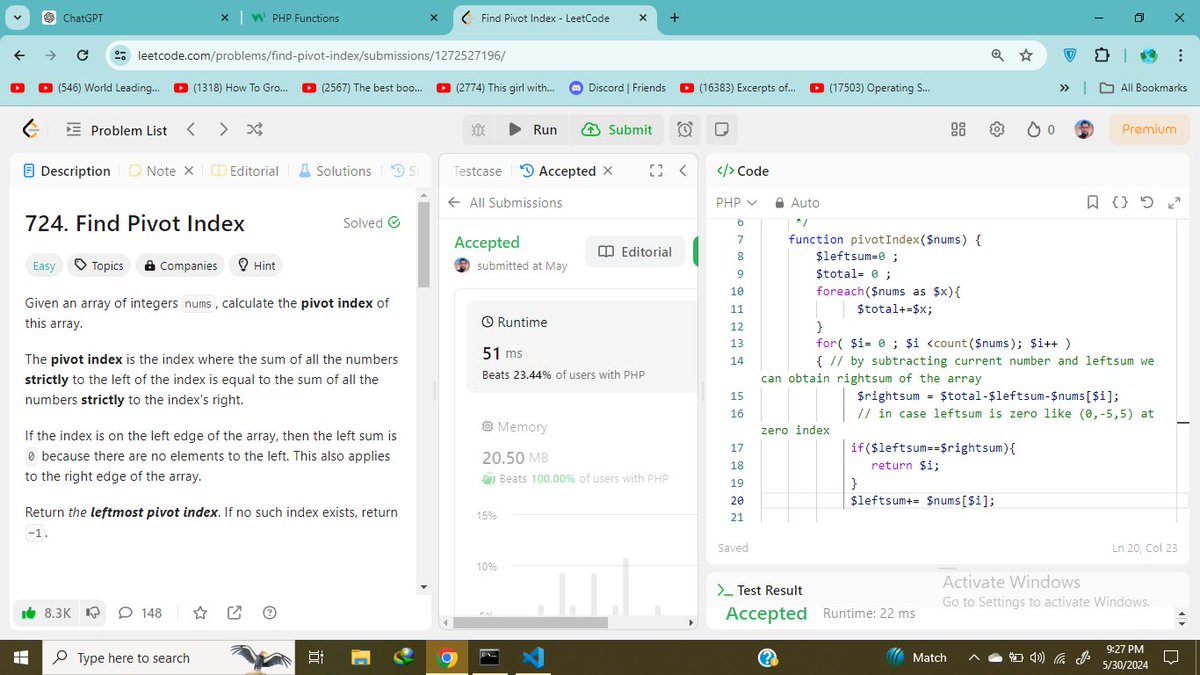Bookmark the code with the bookmark icon
1200x675 pixels.
tap(1094, 202)
